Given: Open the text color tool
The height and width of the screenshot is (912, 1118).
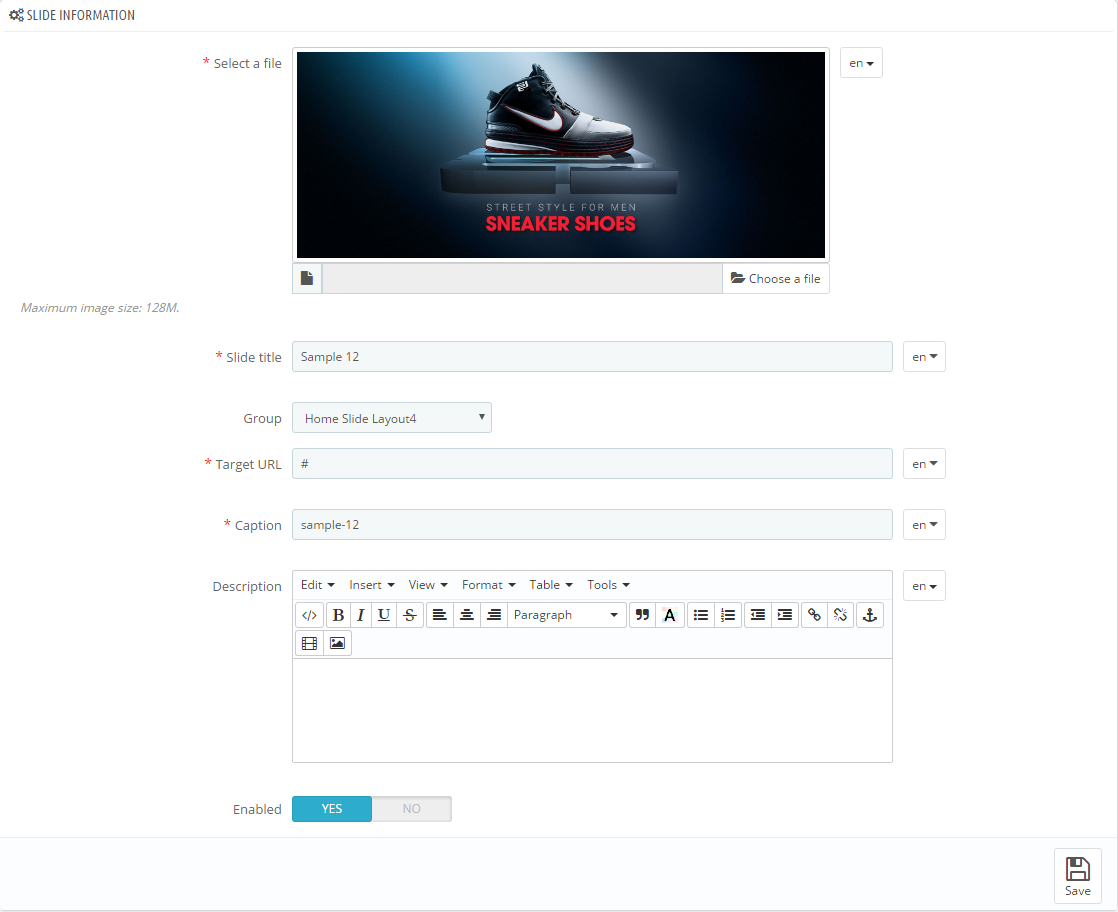Looking at the screenshot, I should coord(670,615).
